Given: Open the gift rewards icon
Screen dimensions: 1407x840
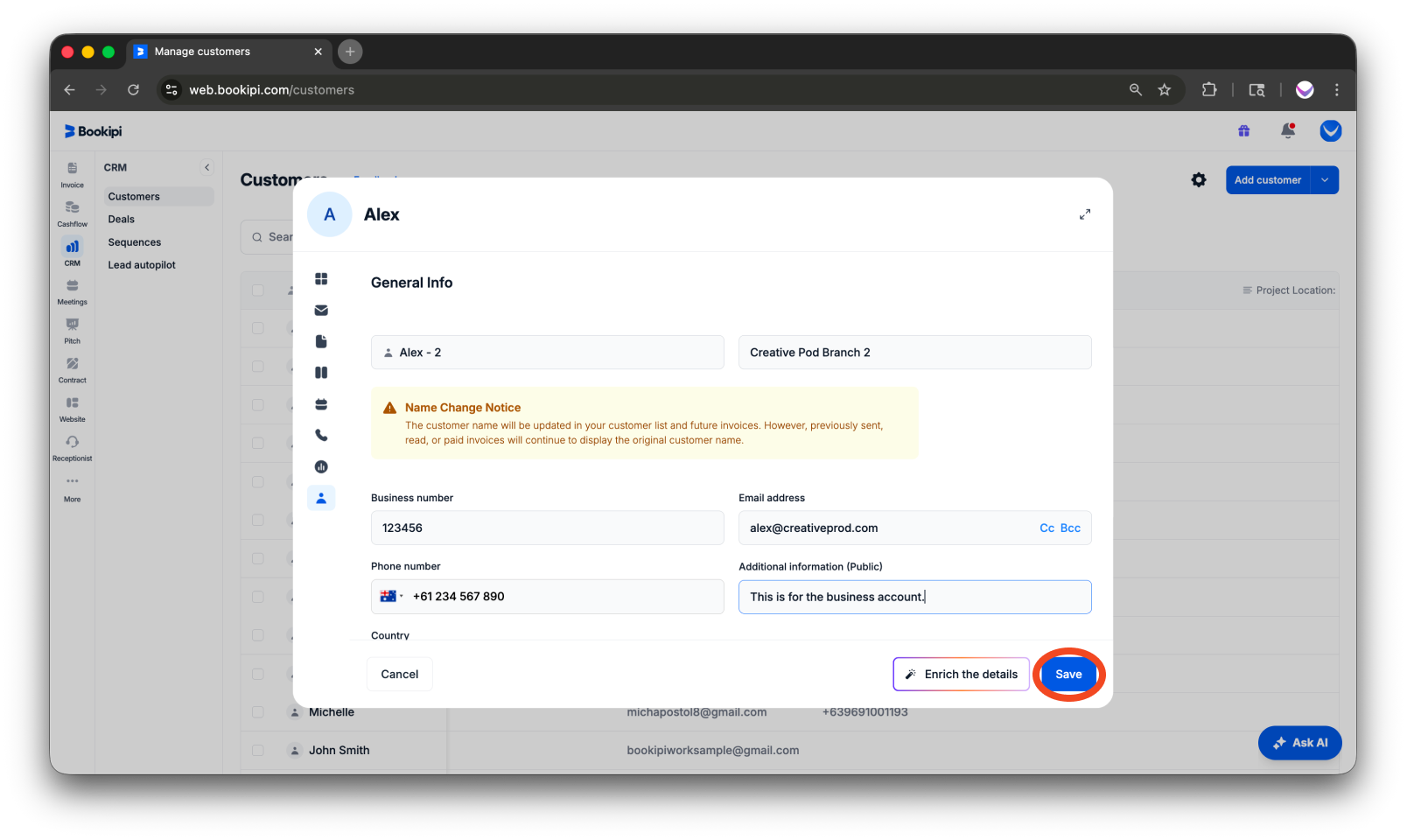Looking at the screenshot, I should (x=1243, y=131).
